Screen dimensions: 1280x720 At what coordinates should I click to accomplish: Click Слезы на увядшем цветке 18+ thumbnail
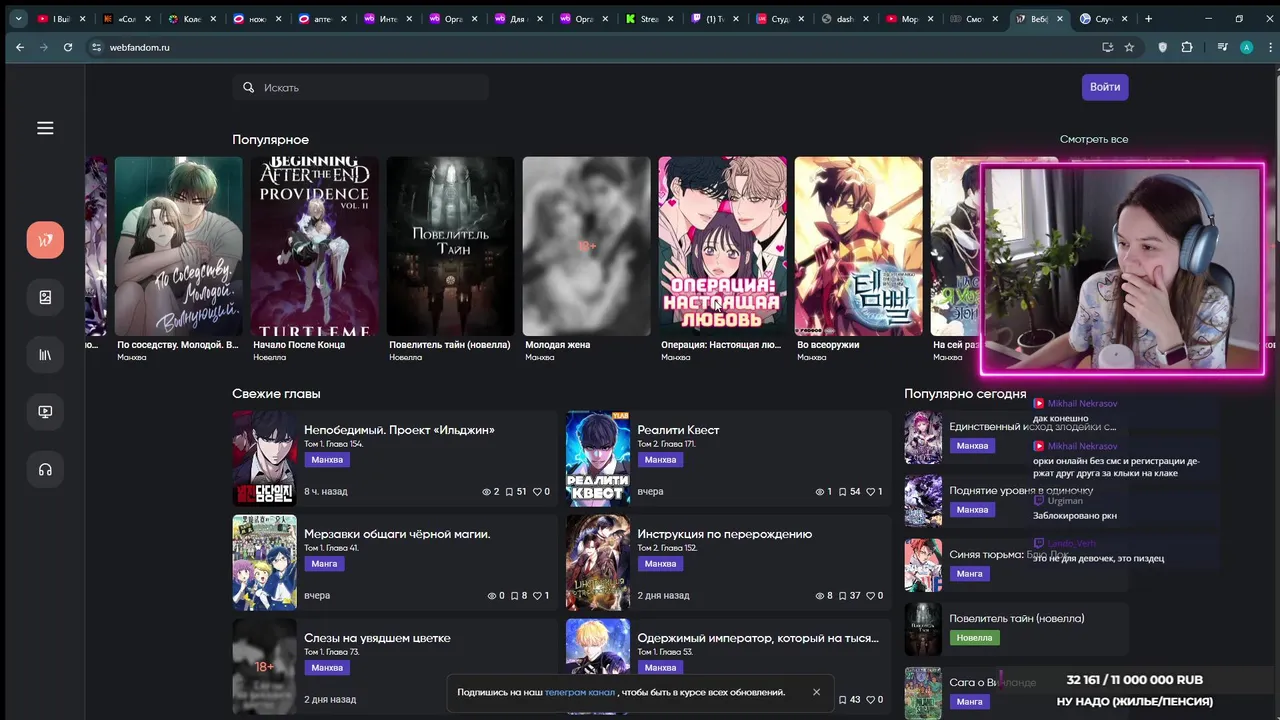264,667
